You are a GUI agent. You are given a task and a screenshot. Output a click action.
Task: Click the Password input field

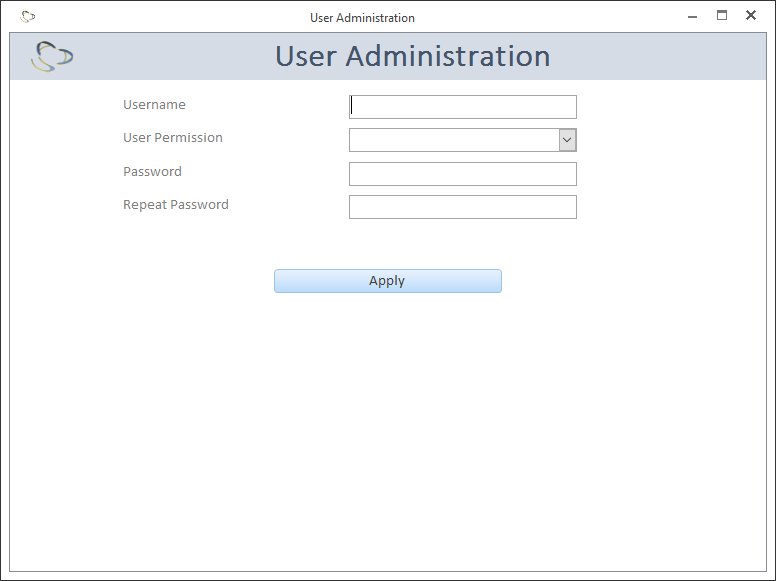click(463, 174)
